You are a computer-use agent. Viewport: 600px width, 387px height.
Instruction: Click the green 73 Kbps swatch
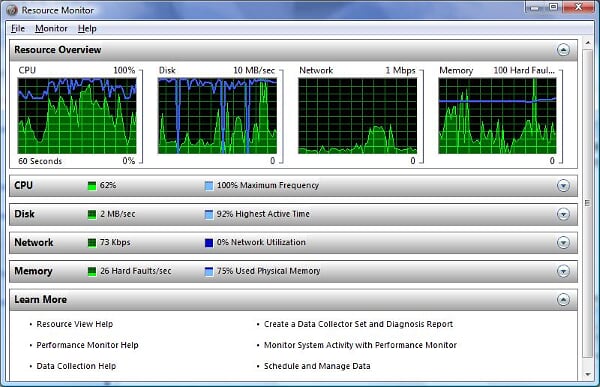(x=92, y=243)
